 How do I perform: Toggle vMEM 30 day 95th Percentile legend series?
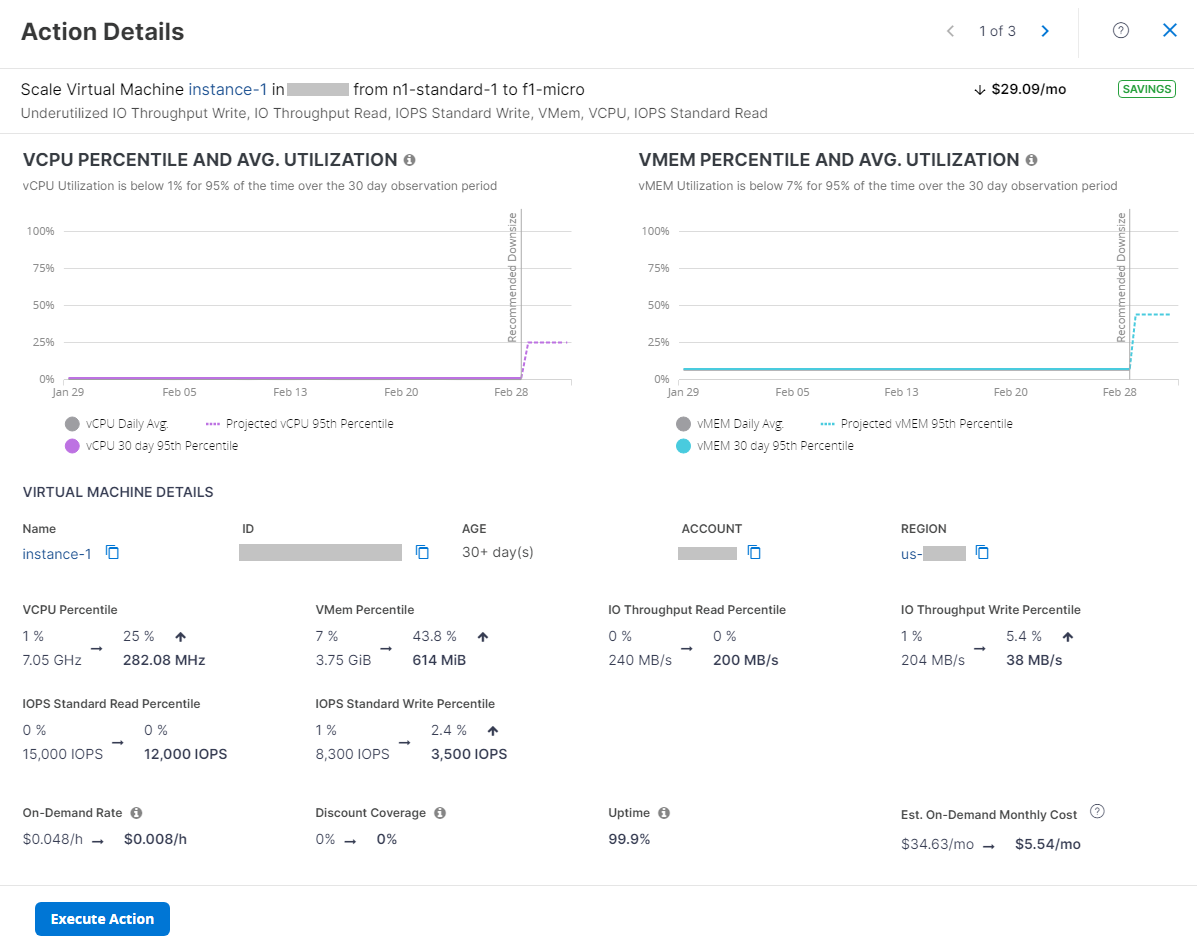tap(765, 446)
